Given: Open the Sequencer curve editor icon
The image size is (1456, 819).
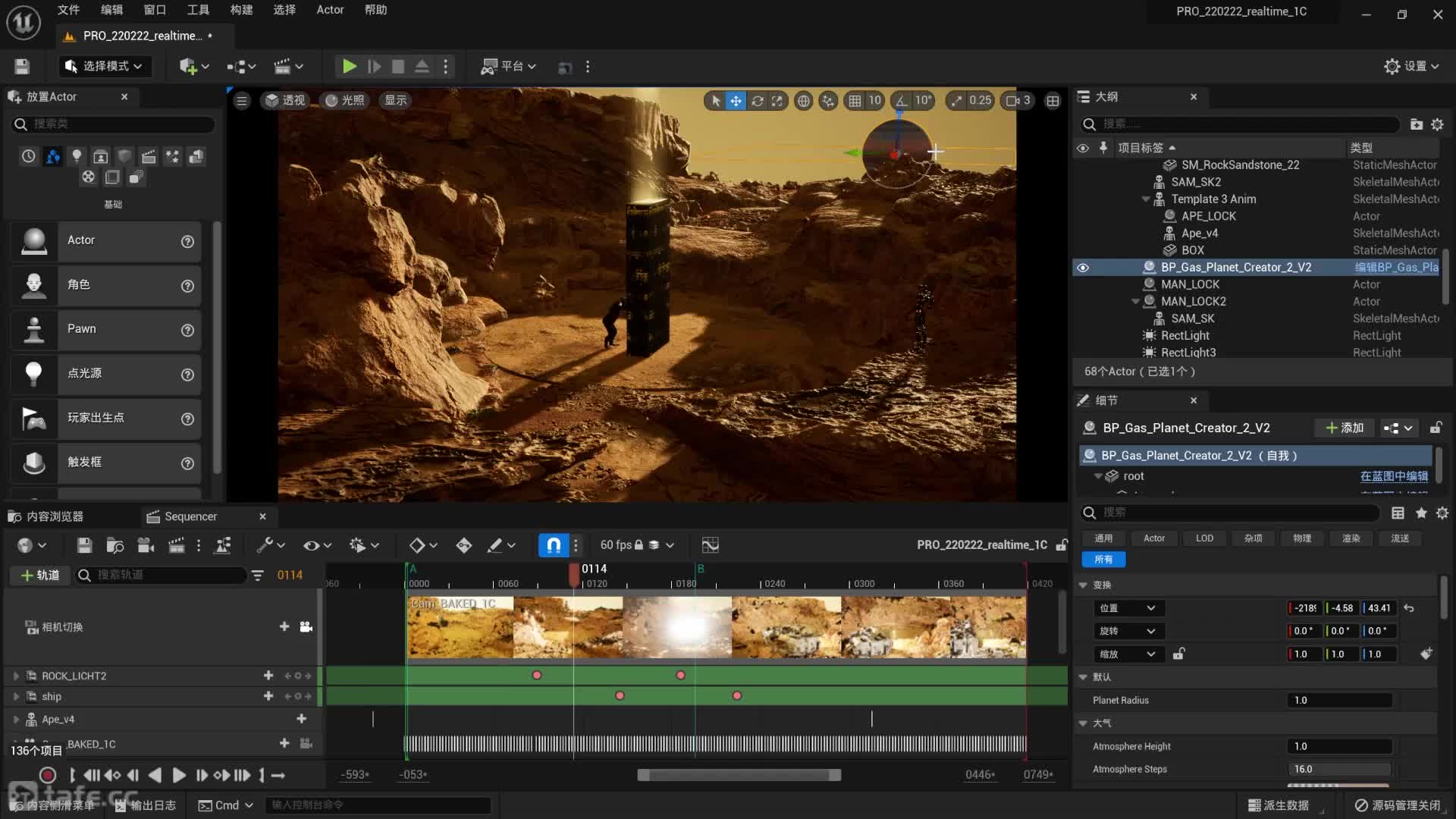Looking at the screenshot, I should pyautogui.click(x=710, y=545).
